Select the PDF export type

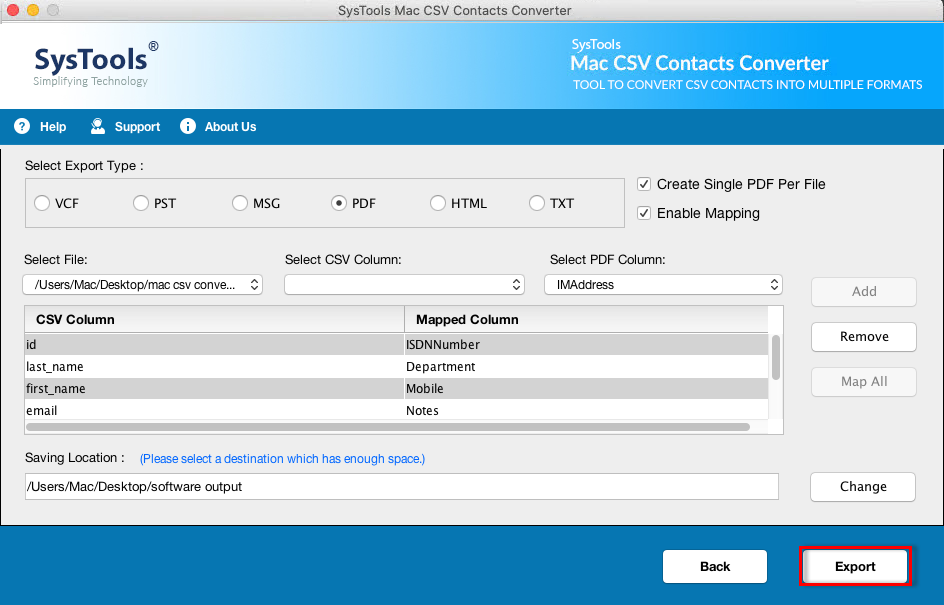click(x=339, y=203)
